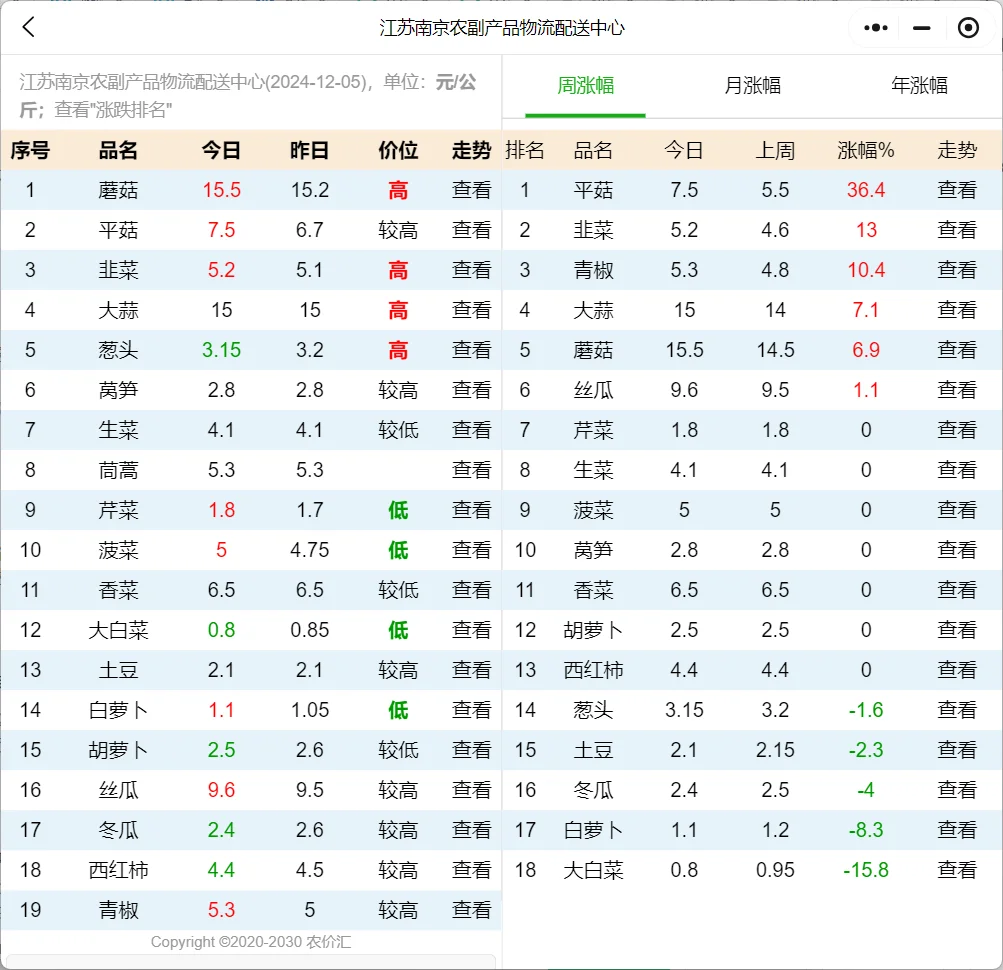The width and height of the screenshot is (1003, 970).
Task: Click the 排名 column header
Action: (525, 150)
